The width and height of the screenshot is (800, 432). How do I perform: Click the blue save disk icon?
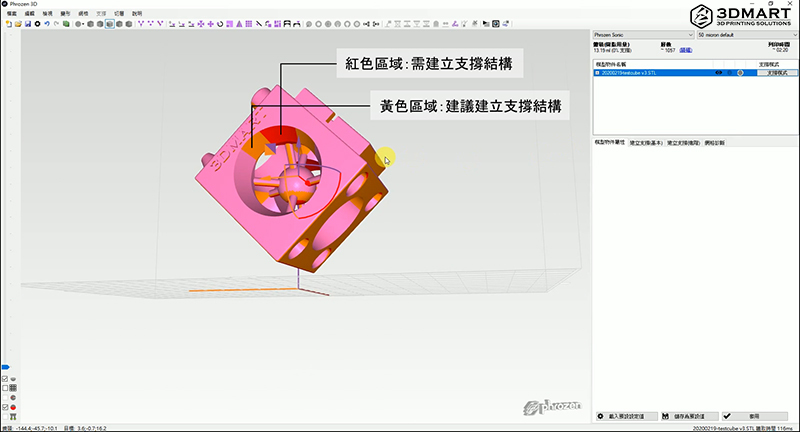28,23
